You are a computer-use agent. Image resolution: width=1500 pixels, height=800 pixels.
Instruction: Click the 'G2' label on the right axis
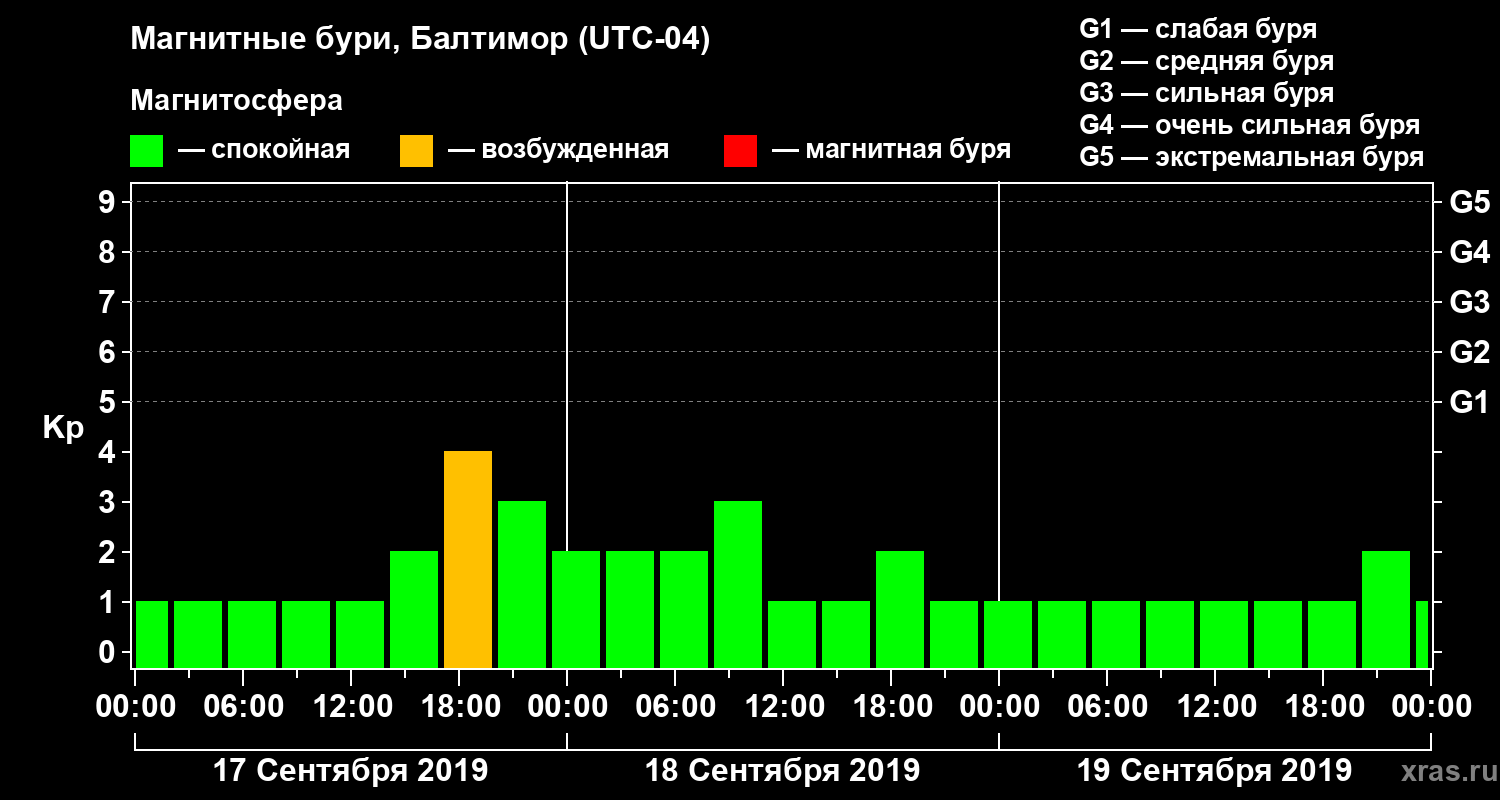point(1469,353)
